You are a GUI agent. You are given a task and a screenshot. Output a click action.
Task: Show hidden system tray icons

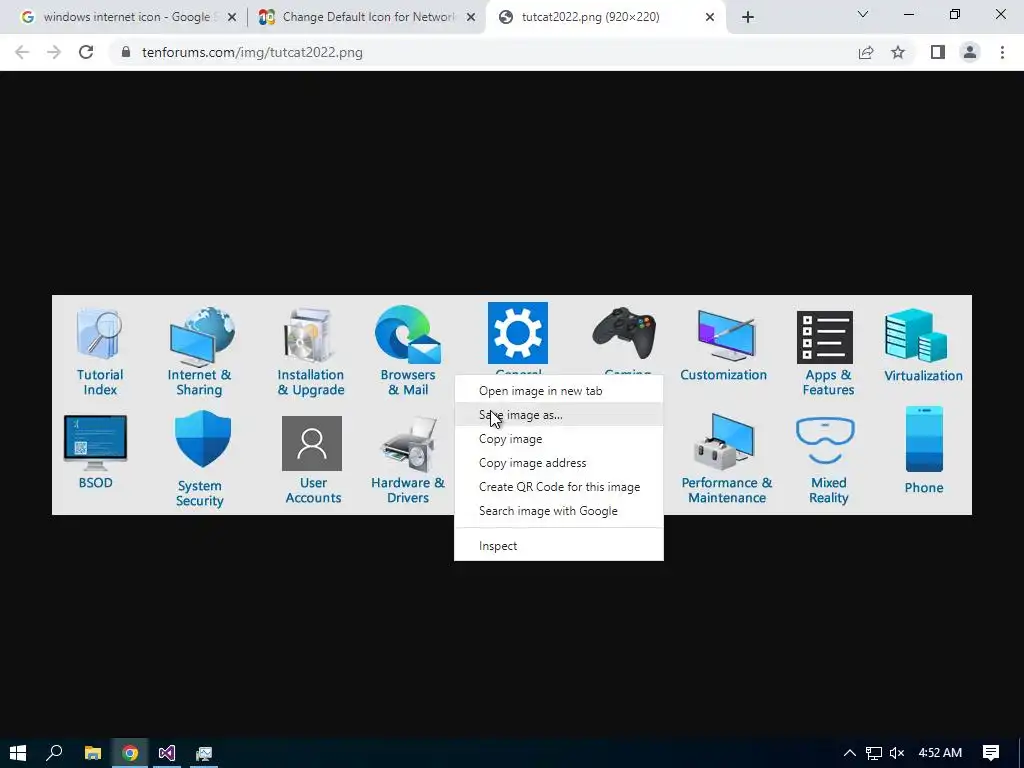[850, 753]
